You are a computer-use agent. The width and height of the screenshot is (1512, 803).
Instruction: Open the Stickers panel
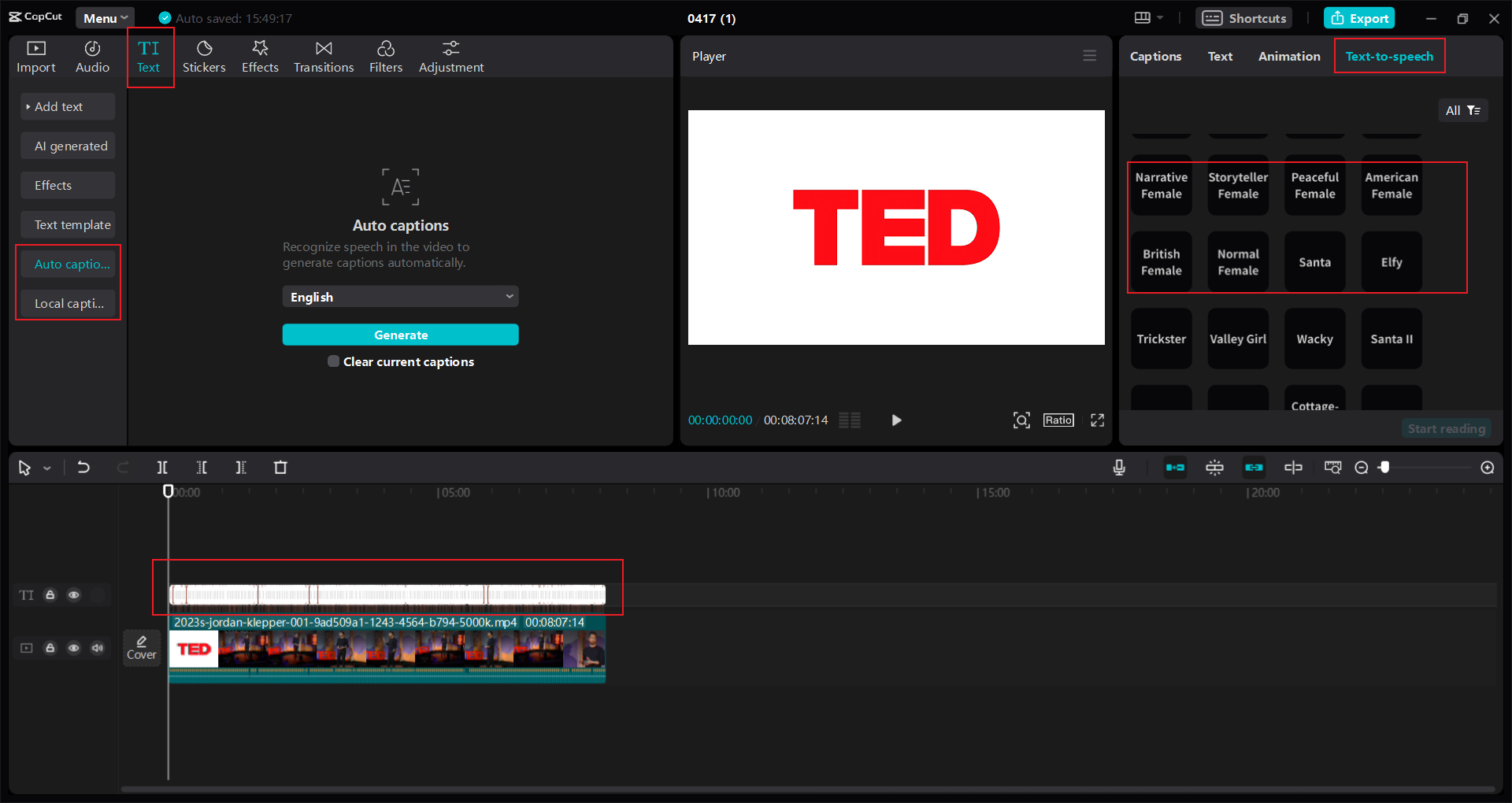pyautogui.click(x=204, y=57)
